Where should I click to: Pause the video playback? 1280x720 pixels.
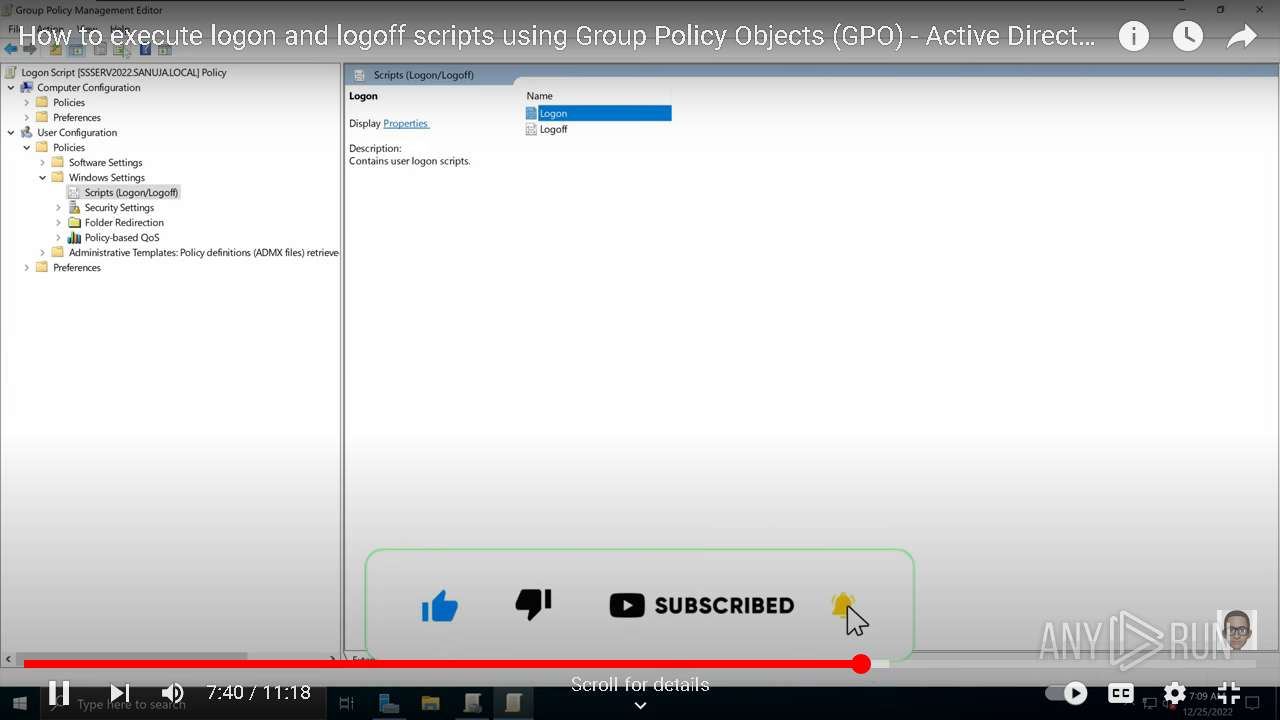[59, 692]
